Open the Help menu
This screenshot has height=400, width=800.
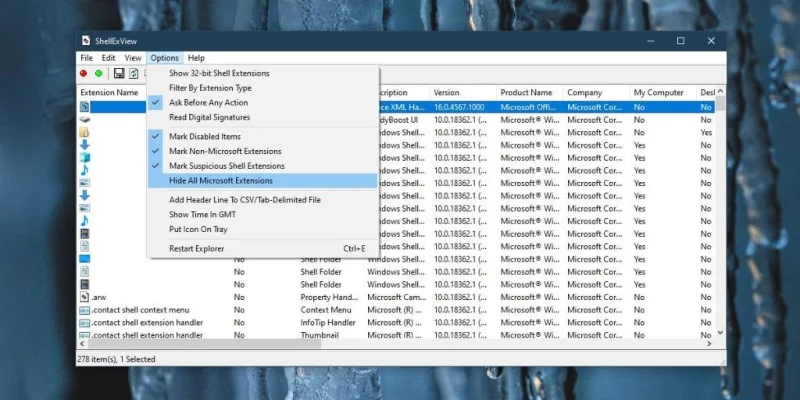196,58
